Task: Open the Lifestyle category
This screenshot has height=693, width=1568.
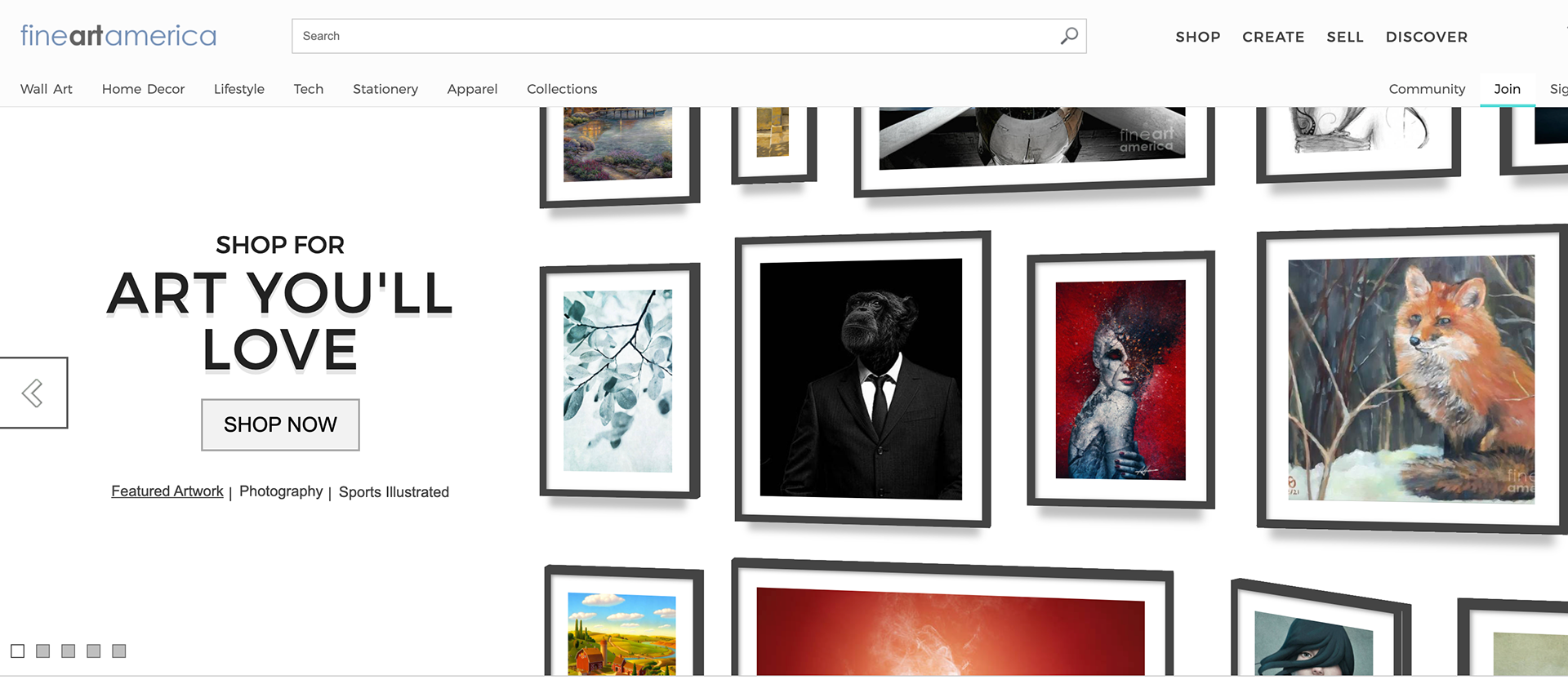Action: pos(239,89)
